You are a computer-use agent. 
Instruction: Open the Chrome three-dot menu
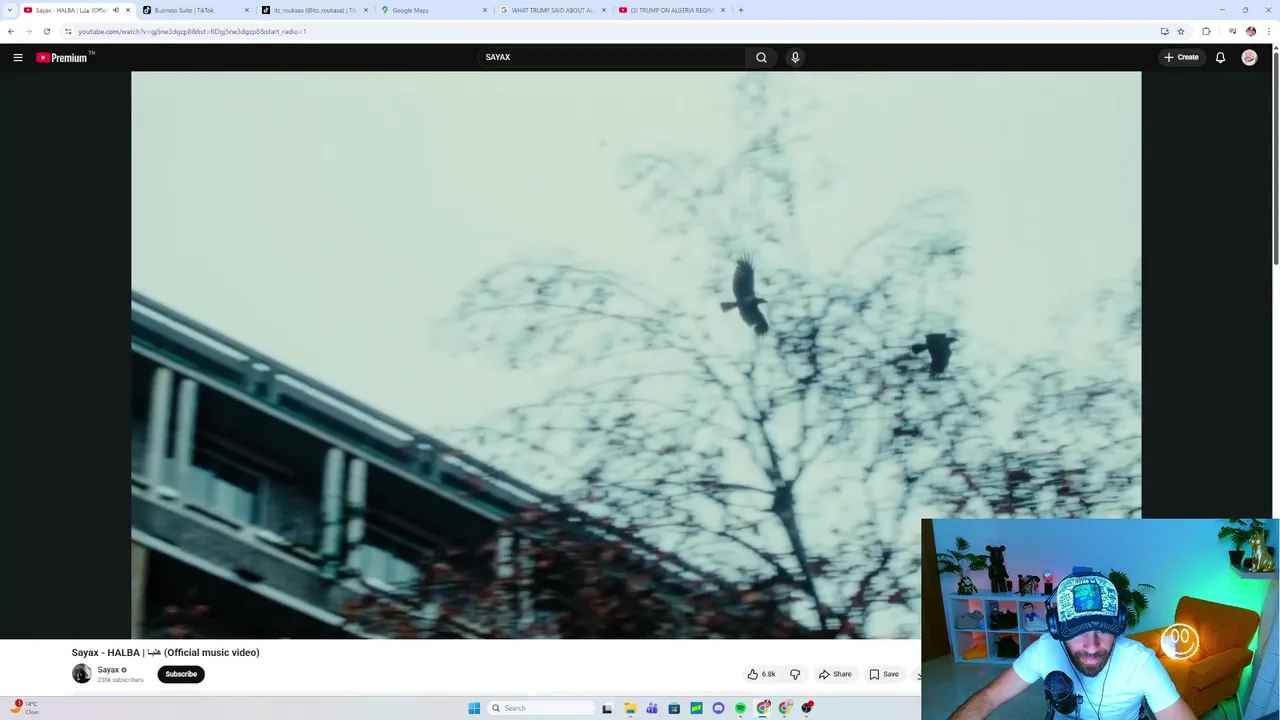coord(1268,31)
